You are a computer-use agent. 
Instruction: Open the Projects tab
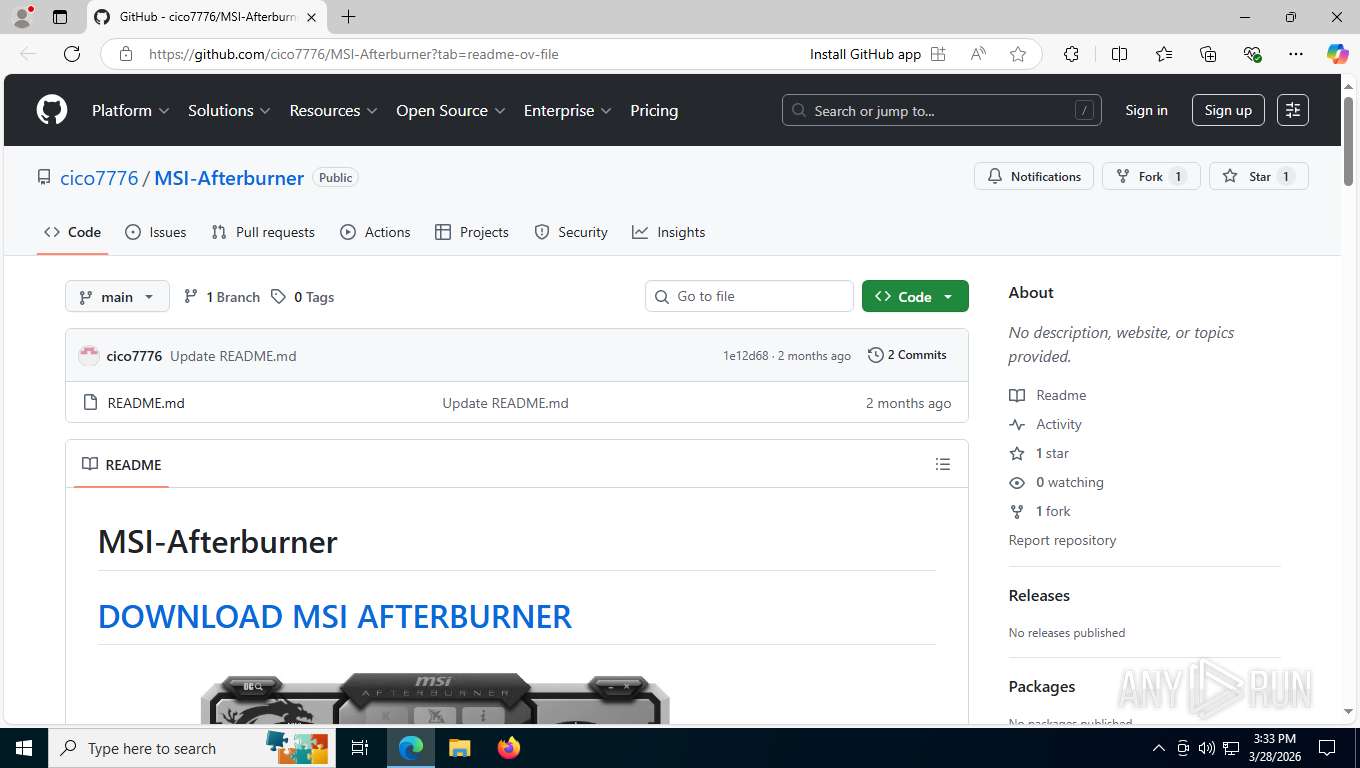(472, 232)
